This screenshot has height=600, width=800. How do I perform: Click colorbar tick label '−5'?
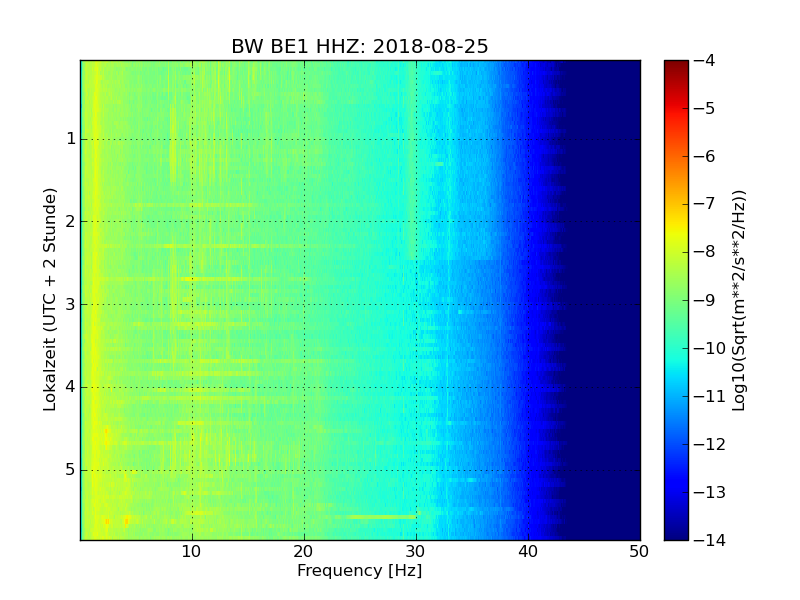click(705, 108)
